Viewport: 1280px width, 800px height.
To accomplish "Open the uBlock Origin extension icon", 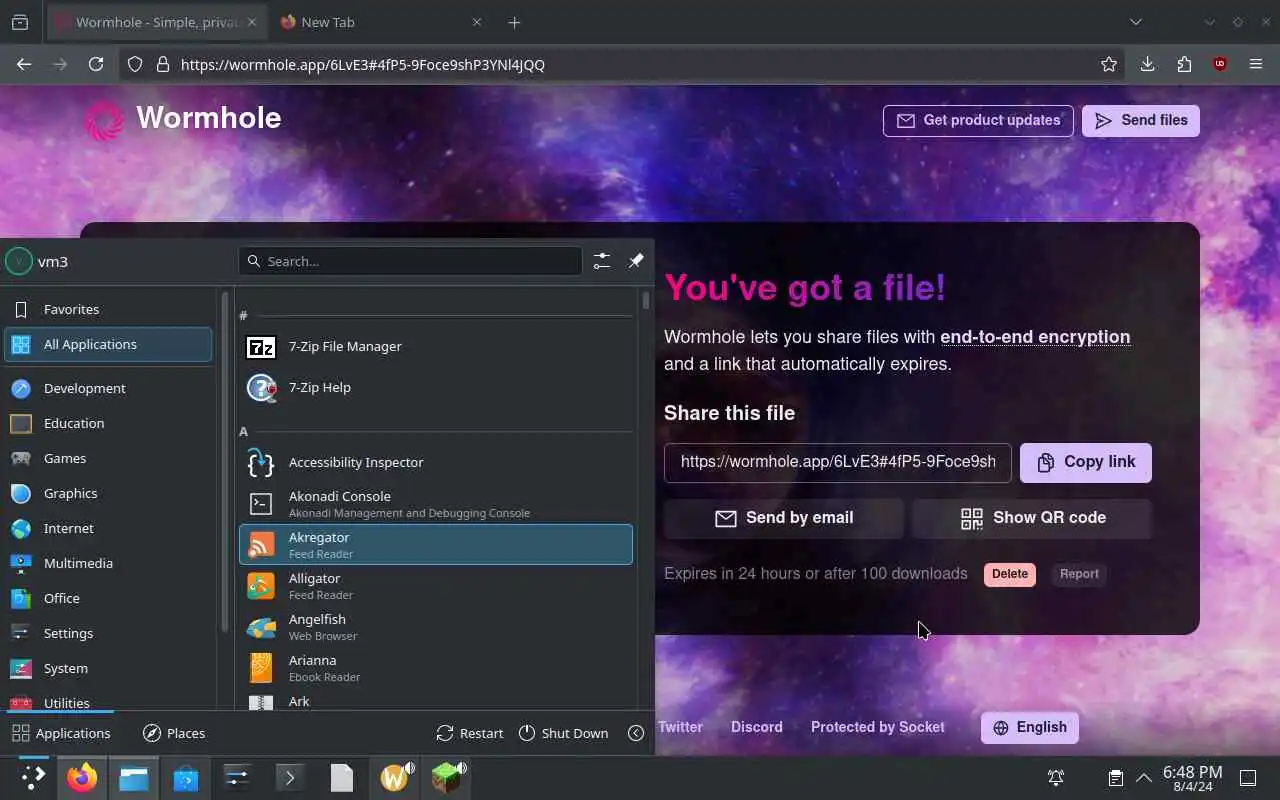I will (x=1220, y=64).
